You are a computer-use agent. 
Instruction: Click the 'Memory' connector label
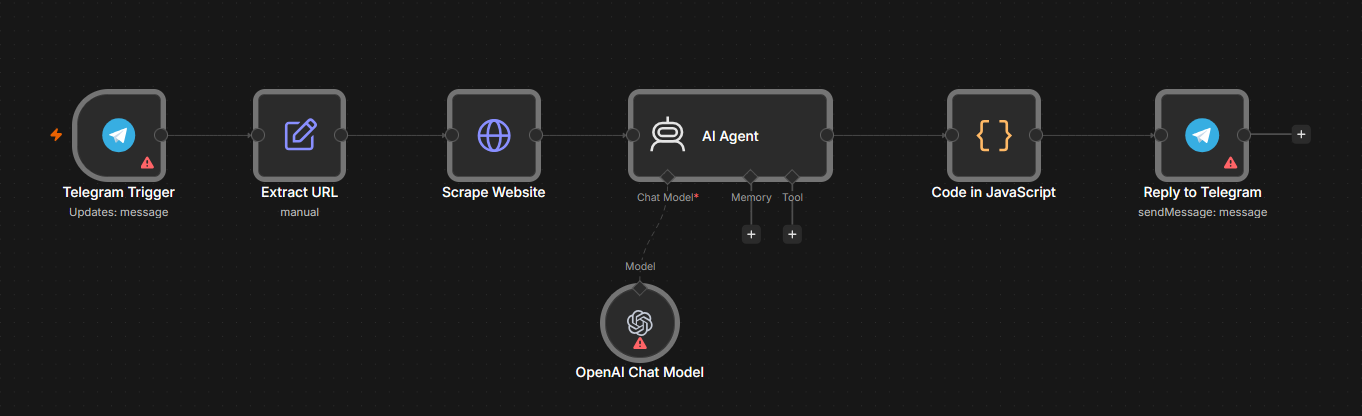point(751,197)
